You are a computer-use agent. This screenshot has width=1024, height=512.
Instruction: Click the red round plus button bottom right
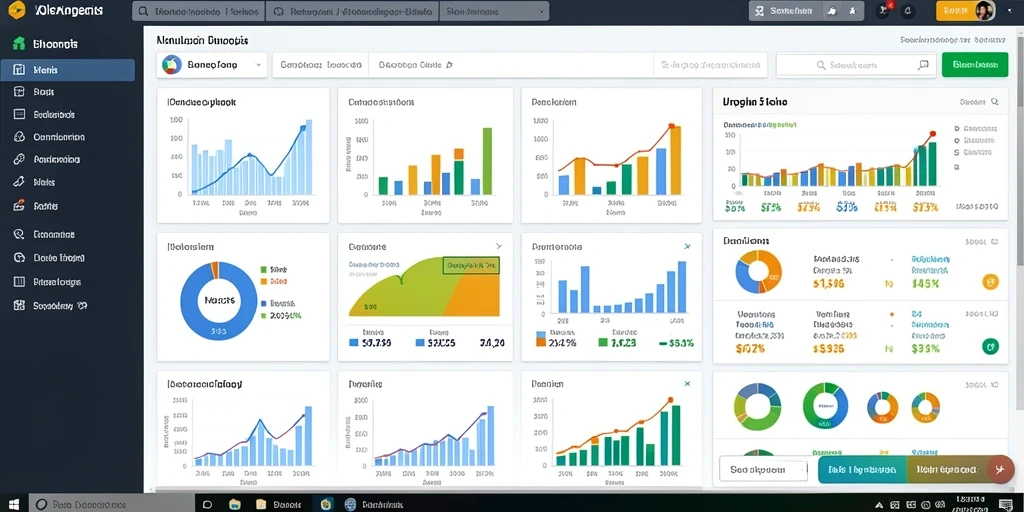pyautogui.click(x=998, y=469)
